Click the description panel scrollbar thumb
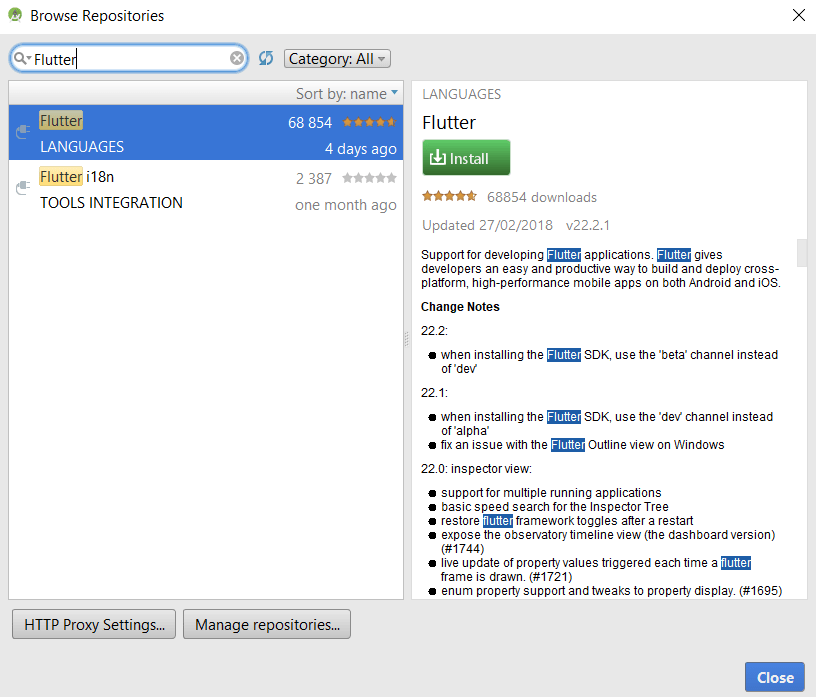816x697 pixels. [x=801, y=253]
